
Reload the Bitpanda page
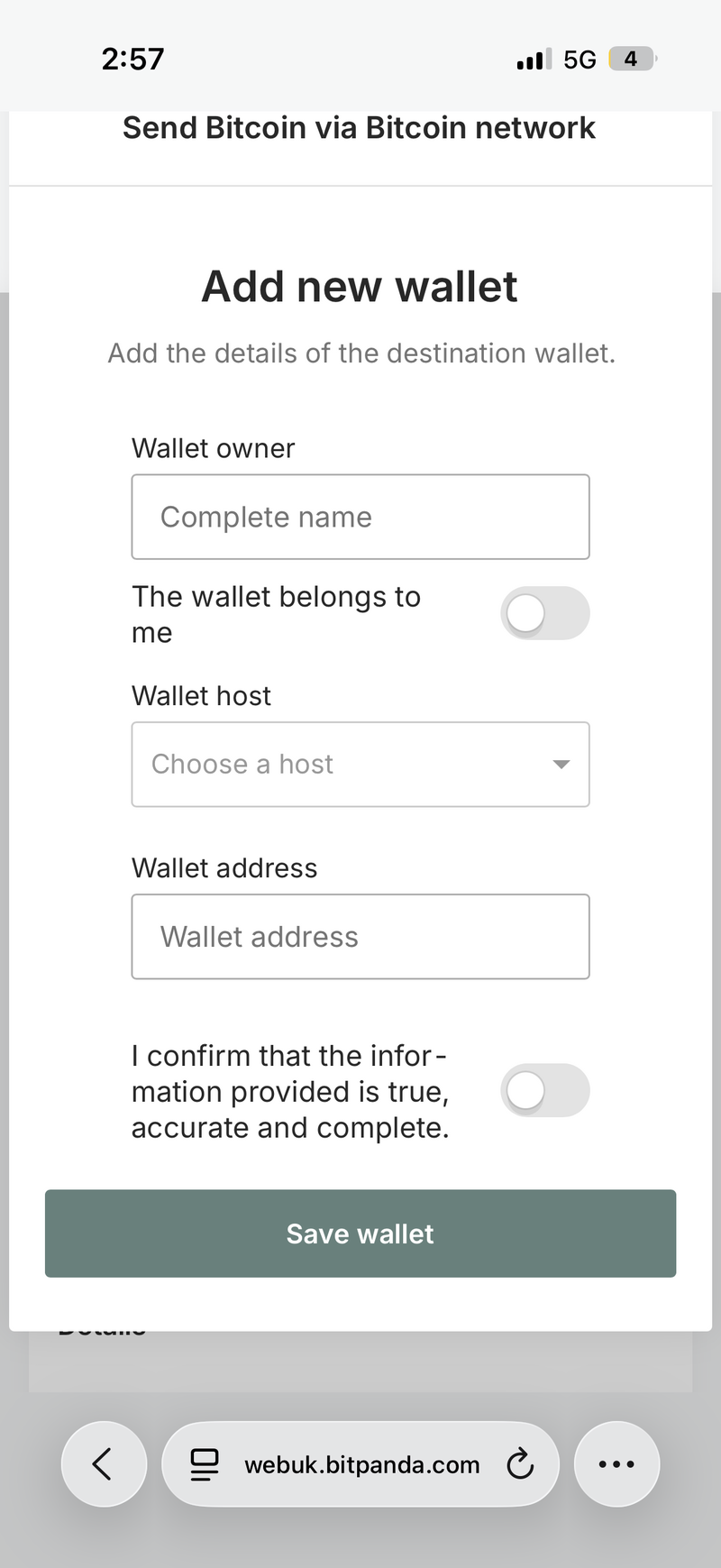click(520, 1464)
